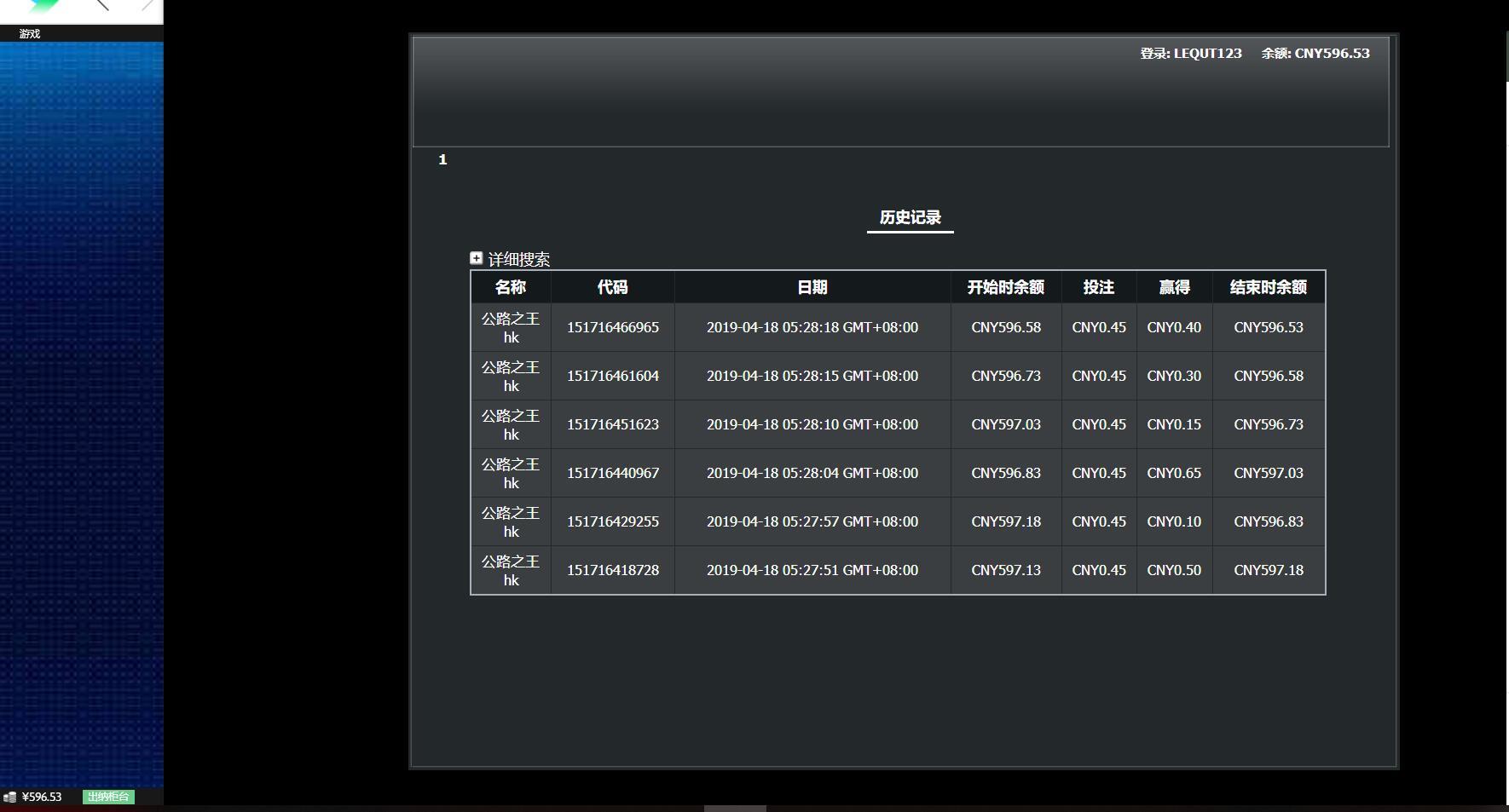Click the date 2019-04-18 05:28:18 GMT+08:00

point(812,327)
